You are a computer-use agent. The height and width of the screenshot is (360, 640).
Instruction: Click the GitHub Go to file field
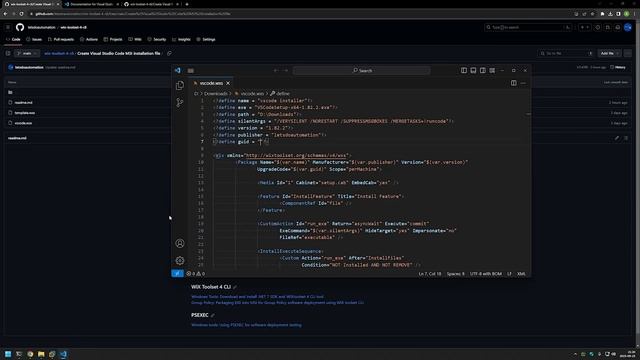tap(566, 53)
